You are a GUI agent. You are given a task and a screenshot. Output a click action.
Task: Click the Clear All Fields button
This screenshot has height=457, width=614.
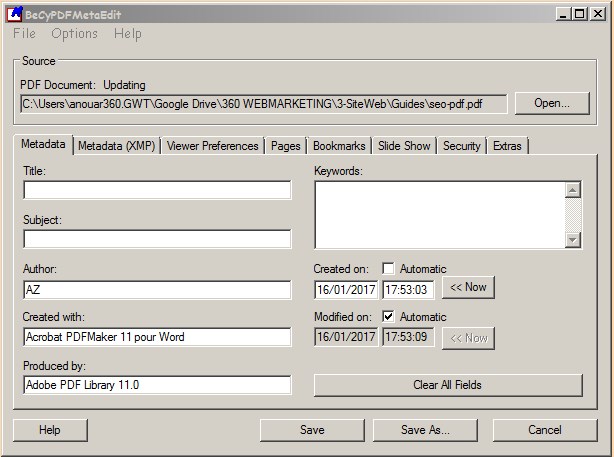(448, 385)
